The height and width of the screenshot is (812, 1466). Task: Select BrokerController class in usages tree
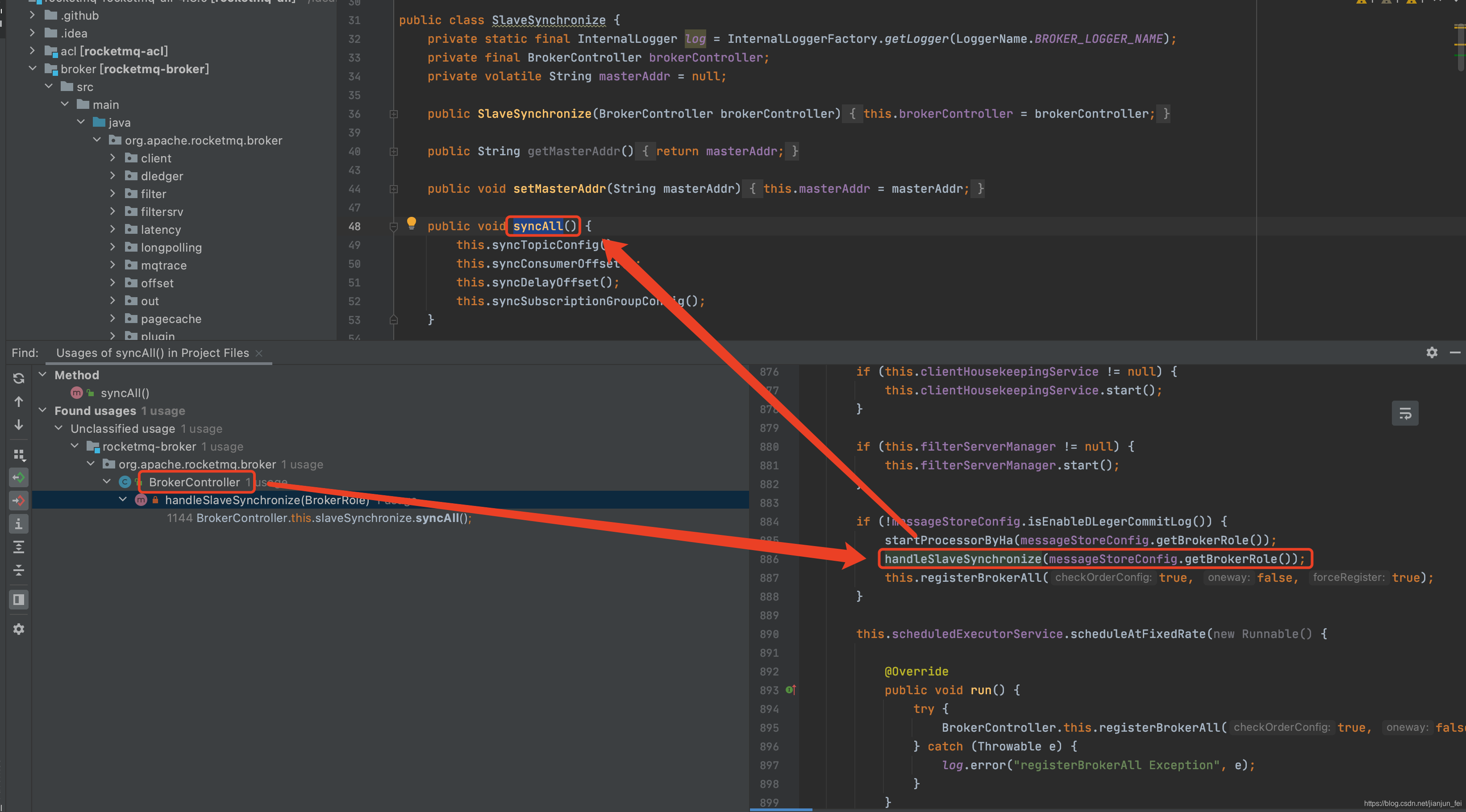click(194, 482)
